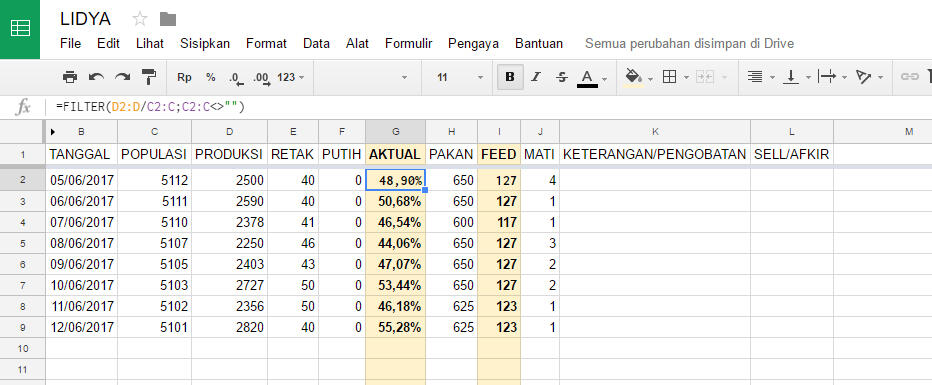Format as Rp currency
This screenshot has width=932, height=385.
(184, 77)
